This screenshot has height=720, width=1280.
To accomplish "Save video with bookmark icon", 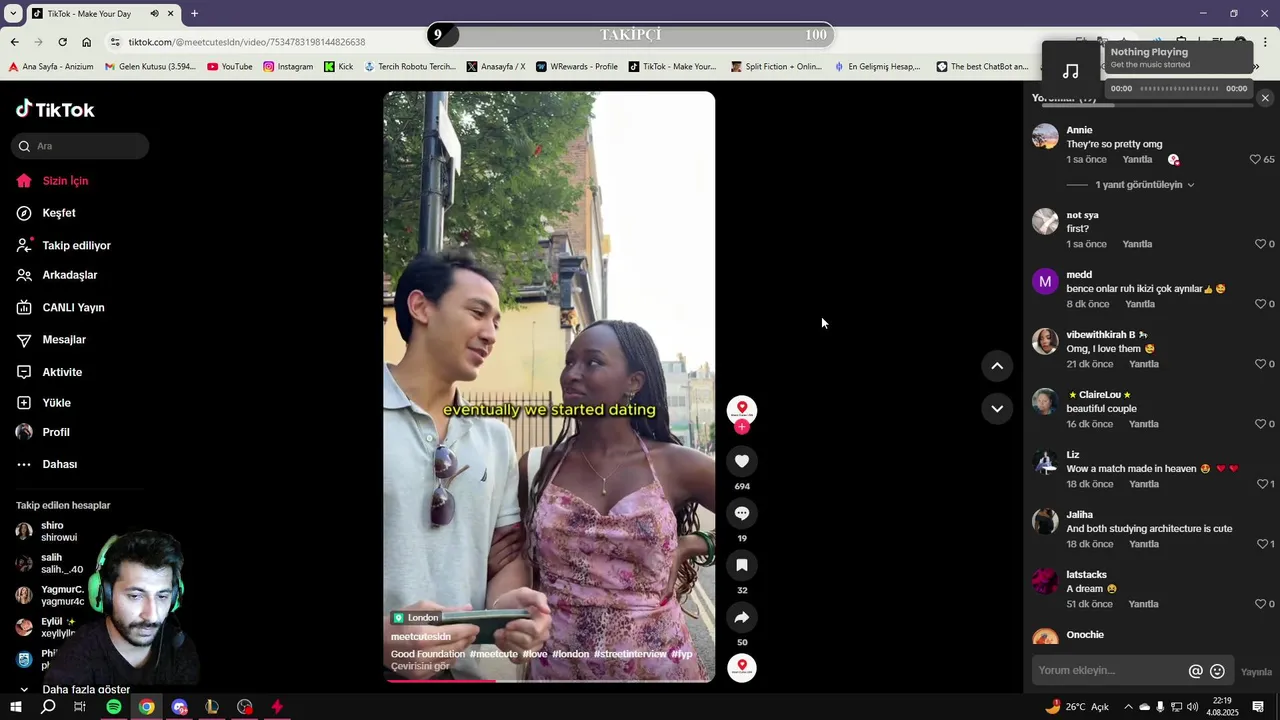I will [742, 565].
